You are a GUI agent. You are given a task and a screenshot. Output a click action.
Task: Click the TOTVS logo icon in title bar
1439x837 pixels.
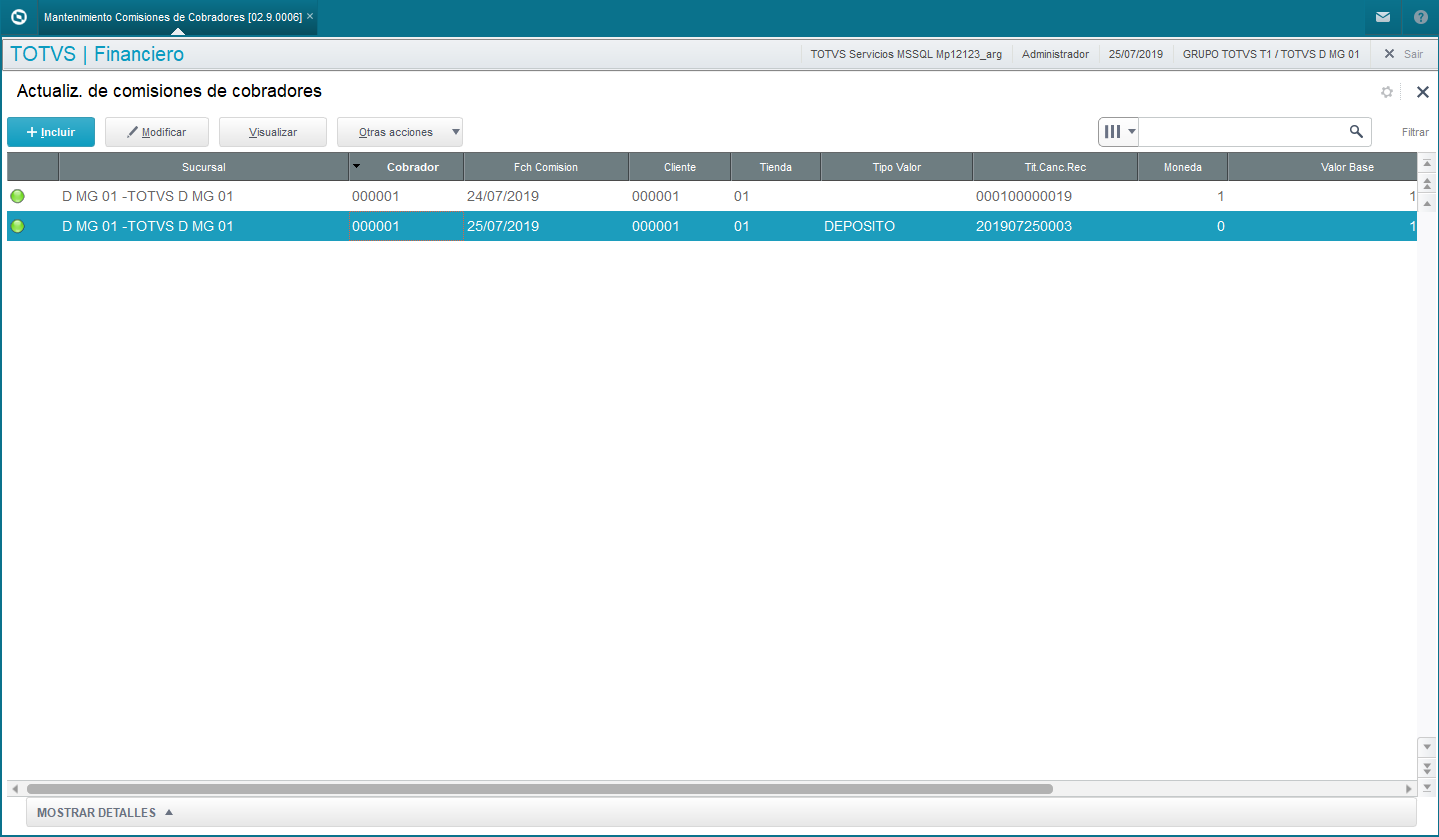[x=18, y=17]
